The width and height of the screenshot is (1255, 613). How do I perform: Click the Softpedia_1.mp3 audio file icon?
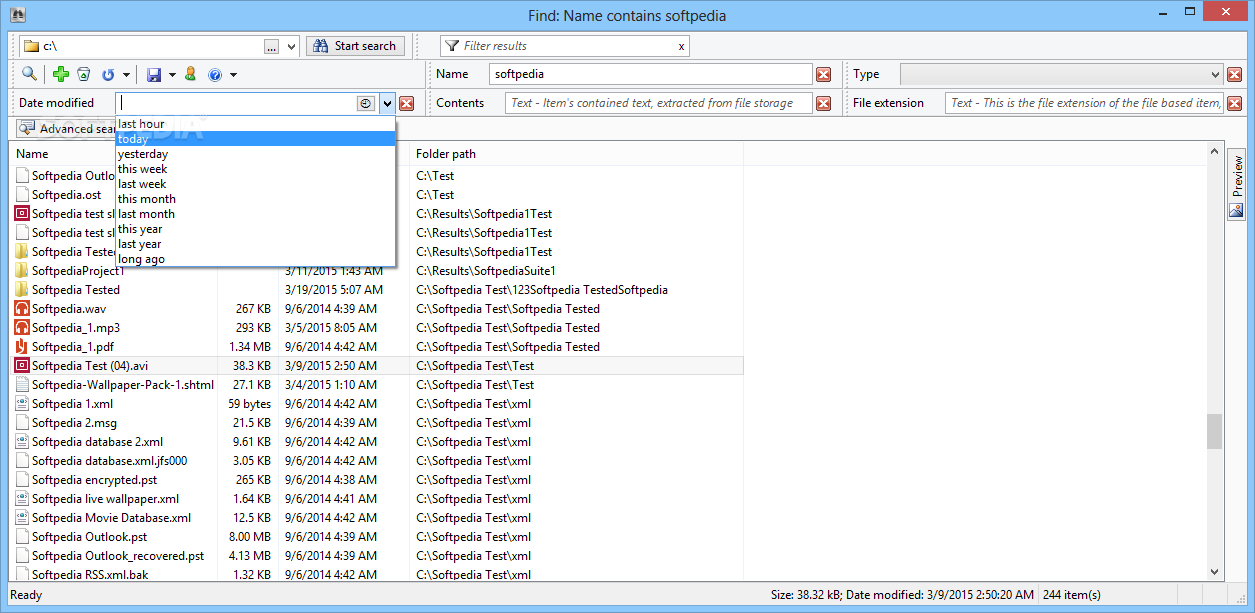[22, 328]
